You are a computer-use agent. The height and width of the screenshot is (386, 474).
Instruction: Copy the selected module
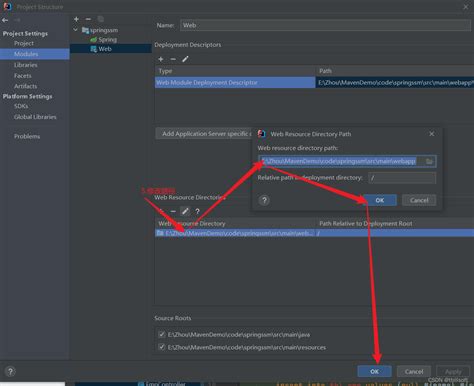click(100, 19)
